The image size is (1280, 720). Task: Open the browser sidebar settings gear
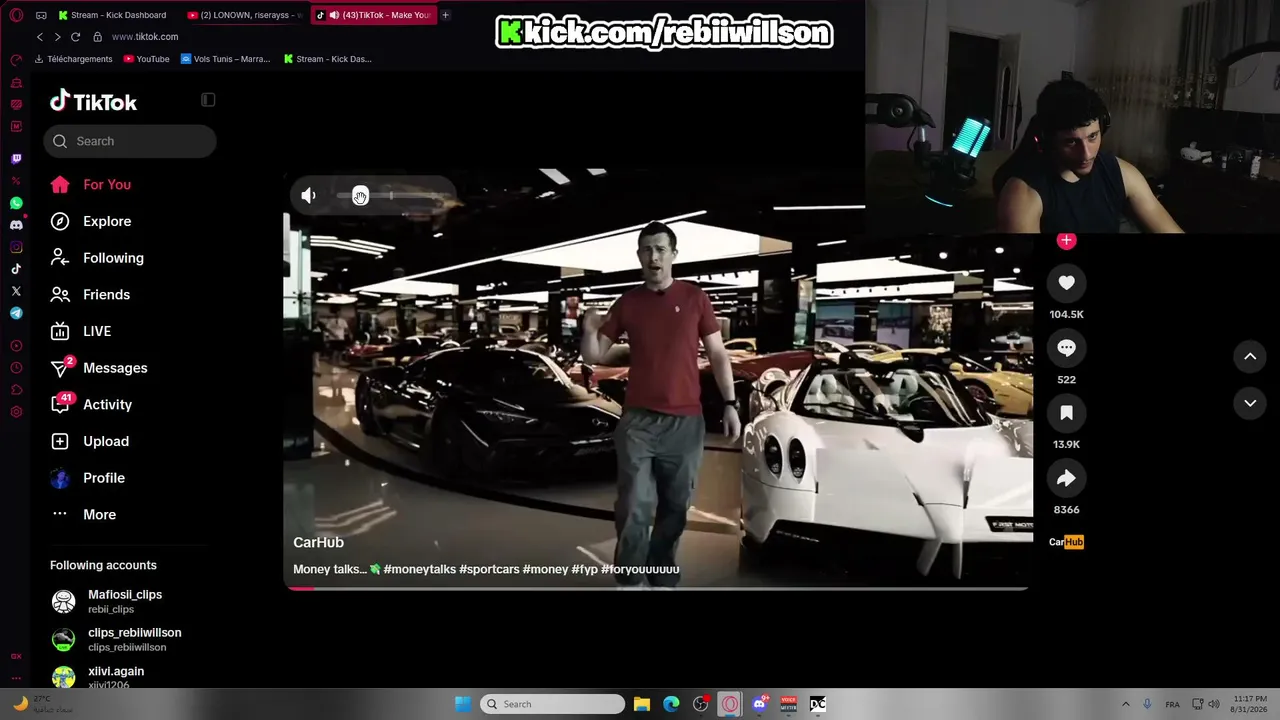16,412
